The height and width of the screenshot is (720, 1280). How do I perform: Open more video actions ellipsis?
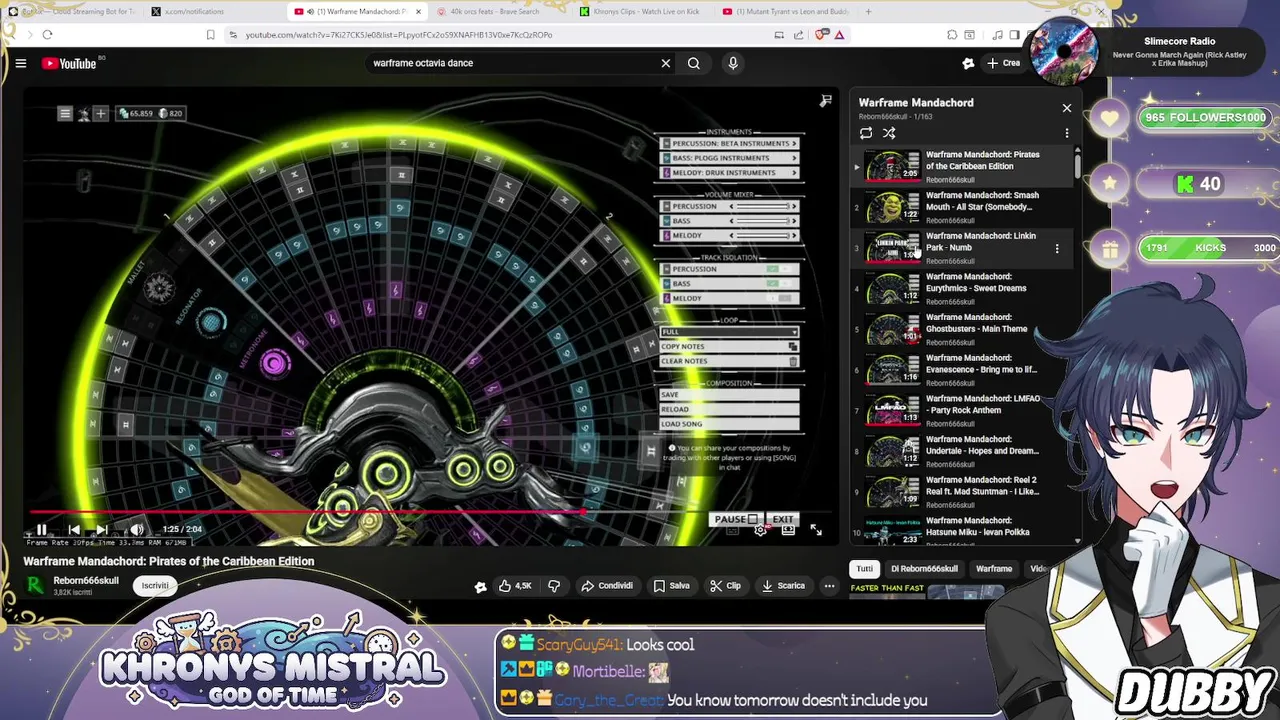829,586
